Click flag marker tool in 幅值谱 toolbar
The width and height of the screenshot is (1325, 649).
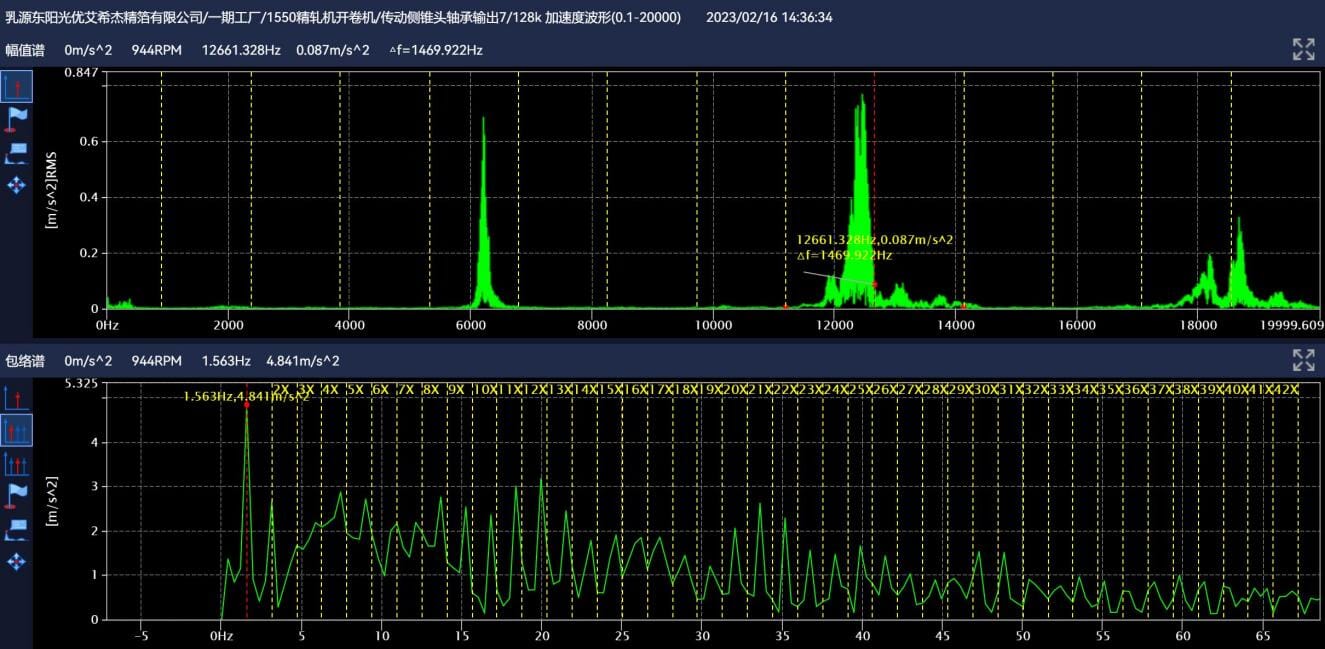tap(17, 119)
